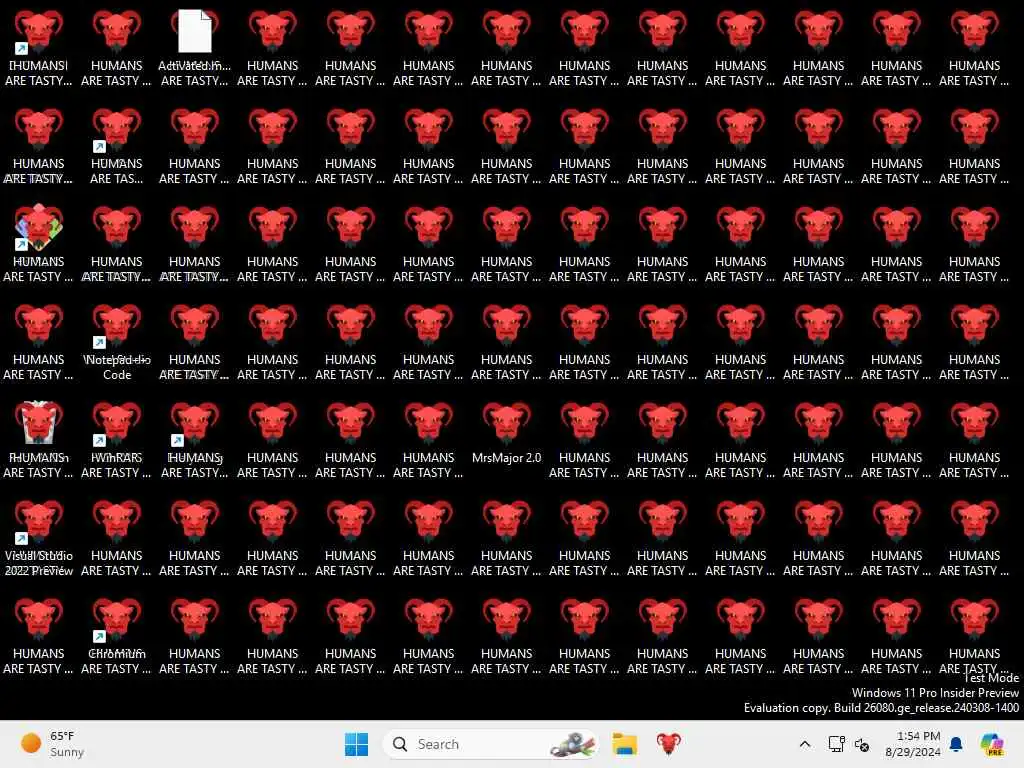
Task: Select the colorful diamond shortcut on the desktop
Action: 39,227
